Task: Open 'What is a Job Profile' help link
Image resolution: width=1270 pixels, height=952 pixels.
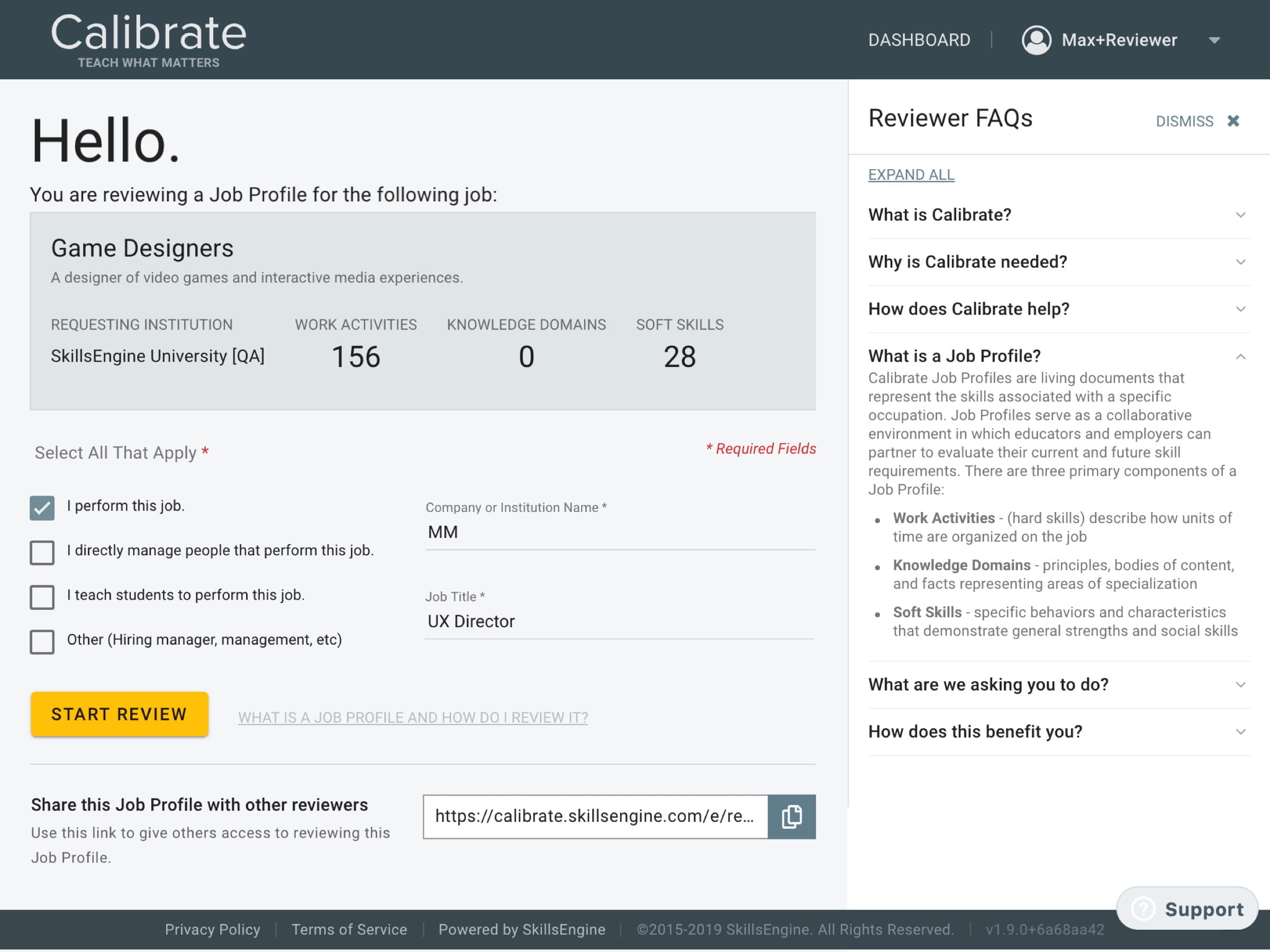Action: click(x=413, y=717)
